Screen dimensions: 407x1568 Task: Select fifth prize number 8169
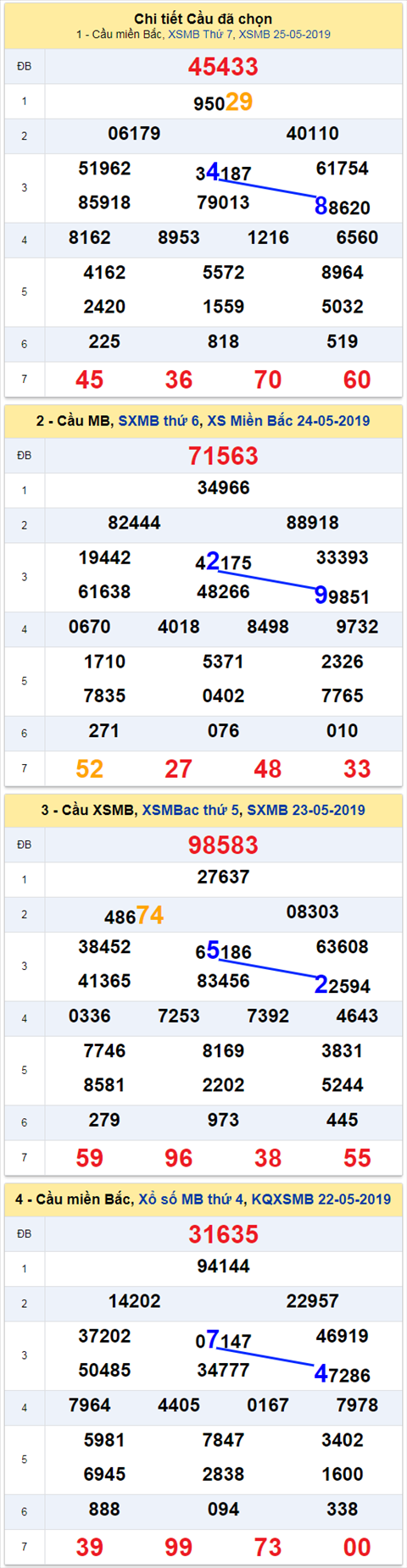tap(223, 1051)
